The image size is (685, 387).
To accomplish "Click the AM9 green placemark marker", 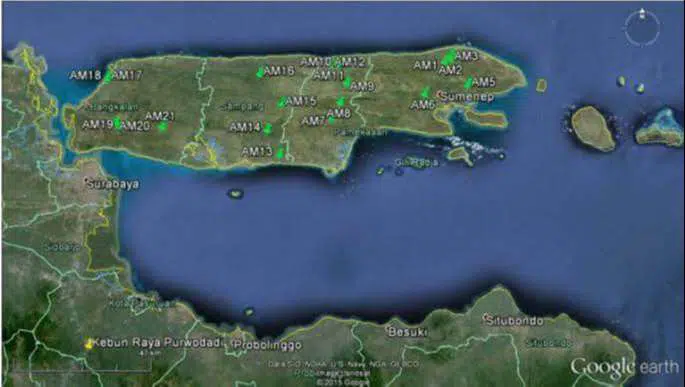I will (x=347, y=82).
